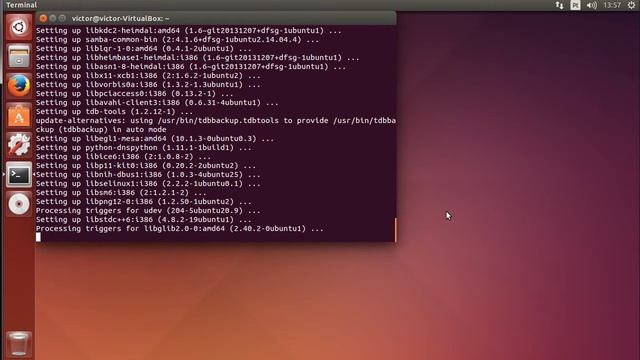The width and height of the screenshot is (640, 360).
Task: Click line 'Setting up libasn1-8-heimdal:i386'
Action: pyautogui.click(x=191, y=67)
